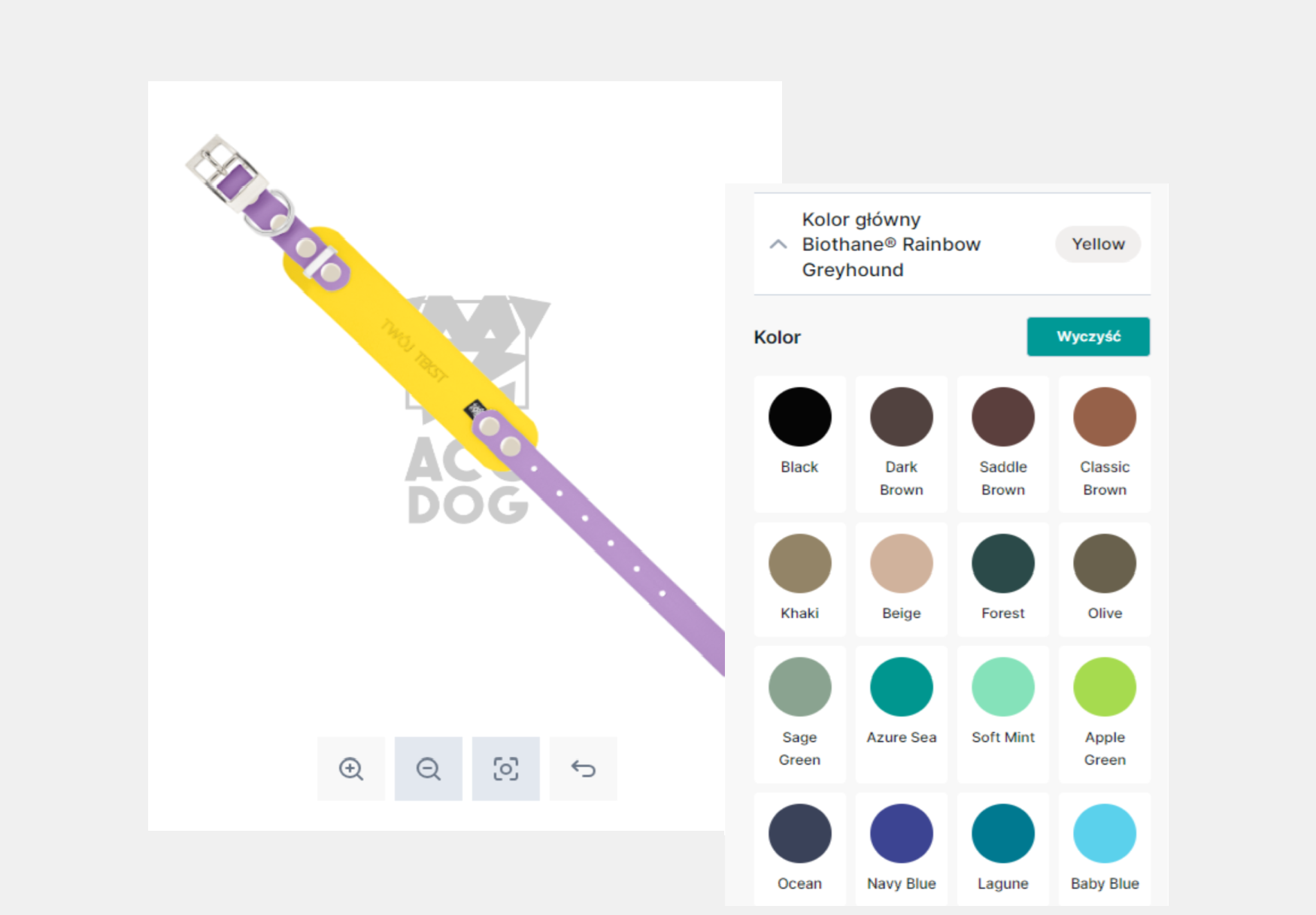Select the Forest color swatch
This screenshot has height=915, width=1316.
pos(1002,564)
